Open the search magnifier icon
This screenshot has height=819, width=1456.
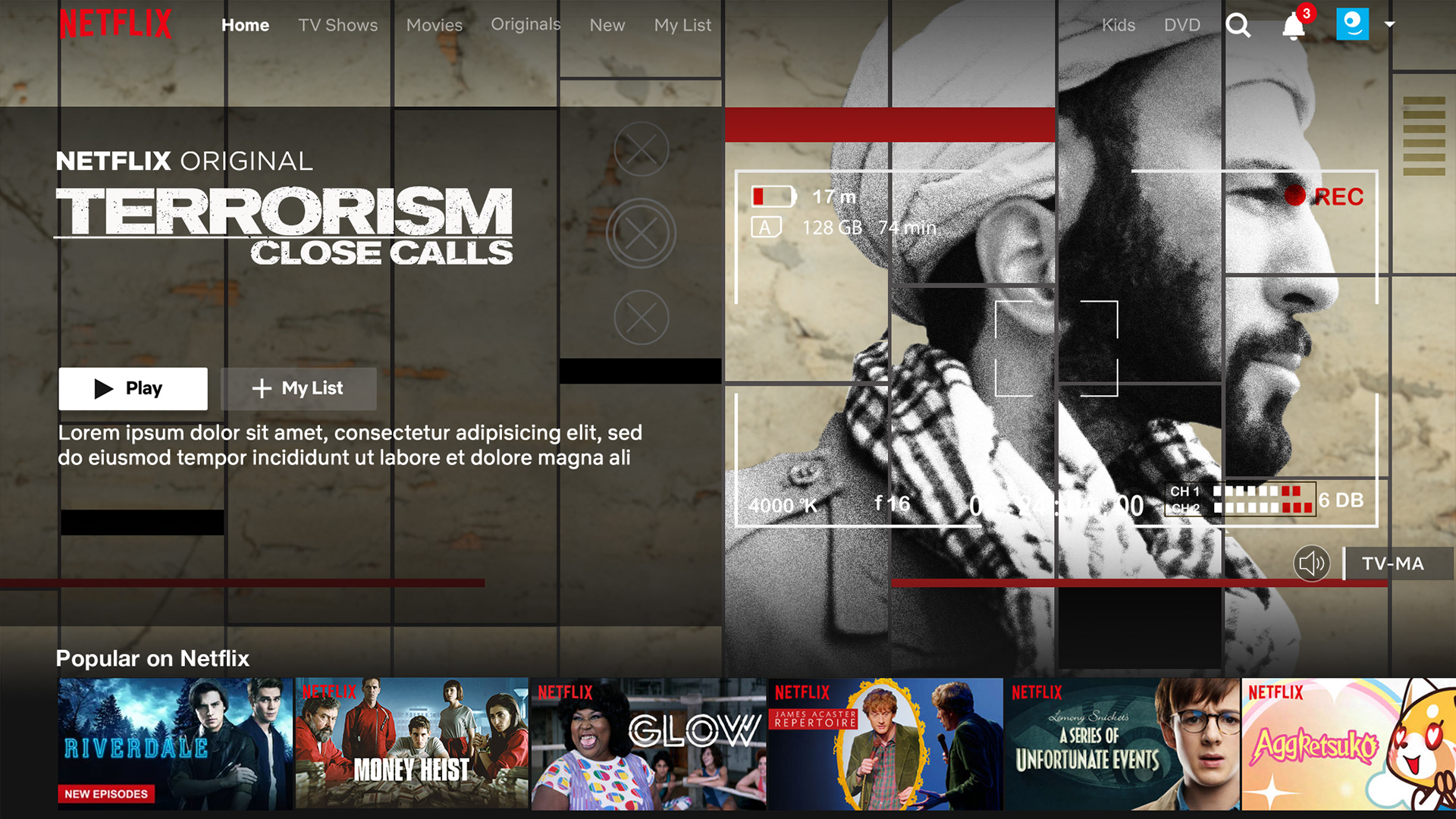[1238, 26]
